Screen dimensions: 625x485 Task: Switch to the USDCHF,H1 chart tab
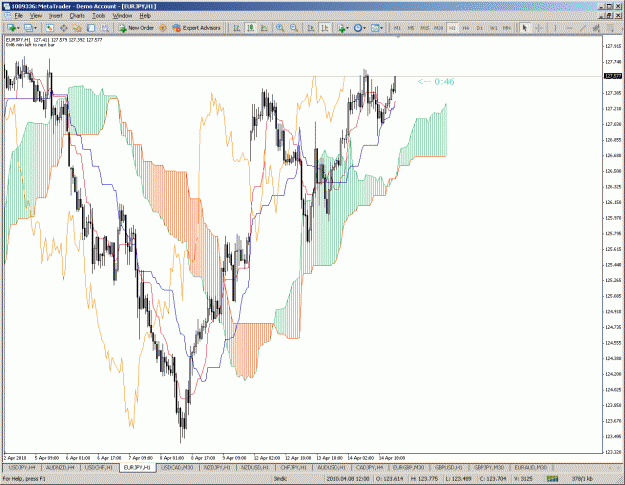click(x=98, y=467)
